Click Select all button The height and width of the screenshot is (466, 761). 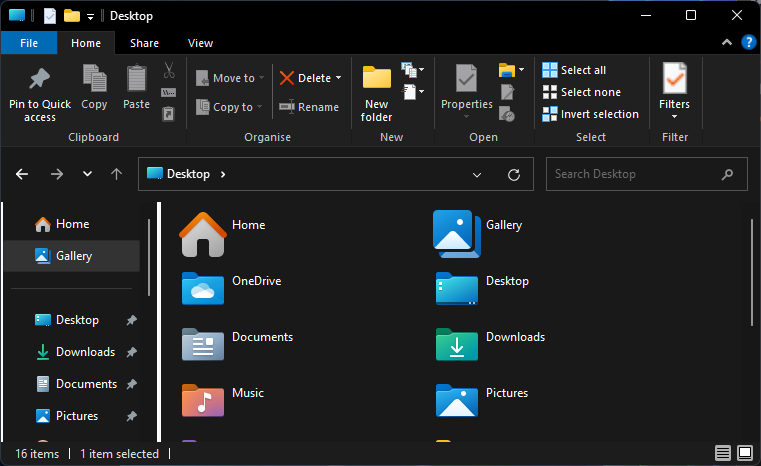(574, 70)
